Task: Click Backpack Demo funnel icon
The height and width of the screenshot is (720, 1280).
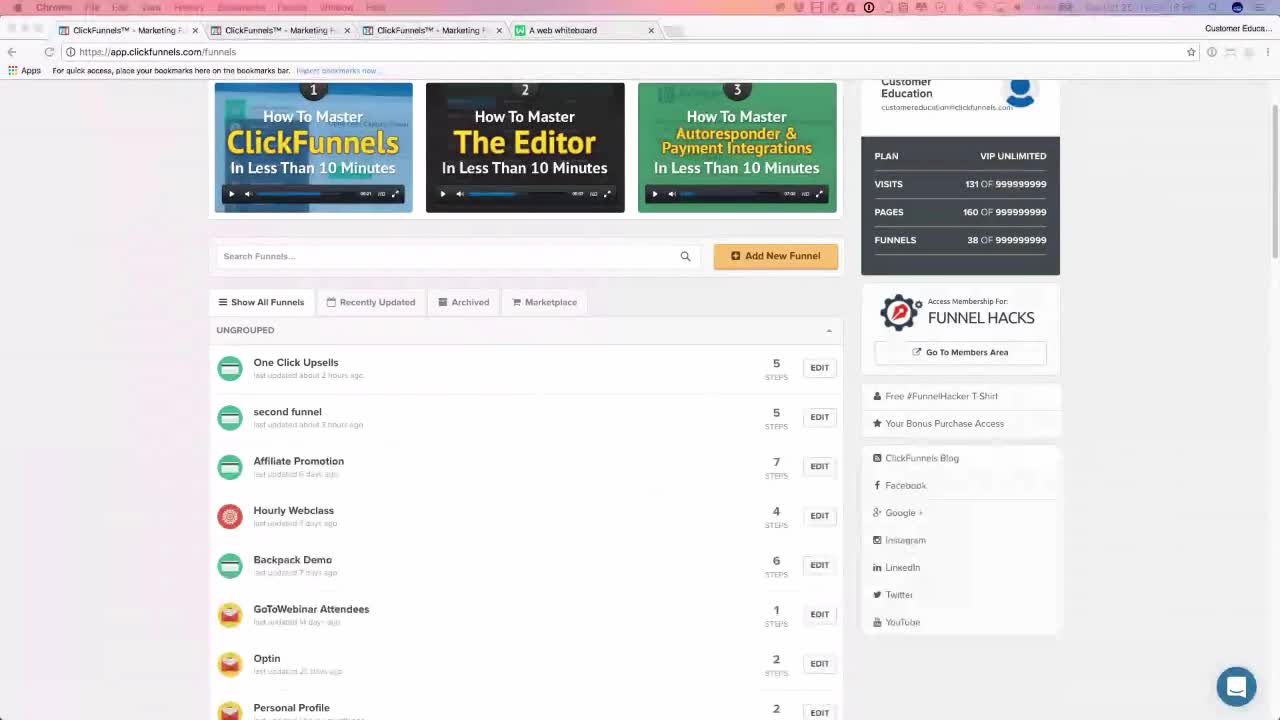Action: pos(230,565)
